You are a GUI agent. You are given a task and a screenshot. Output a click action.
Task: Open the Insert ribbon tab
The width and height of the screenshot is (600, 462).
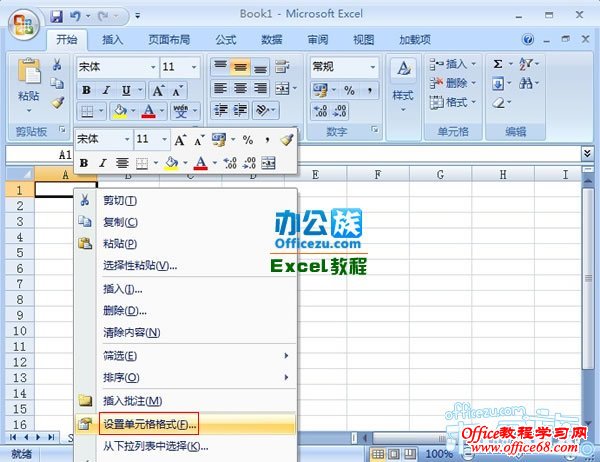coord(112,39)
